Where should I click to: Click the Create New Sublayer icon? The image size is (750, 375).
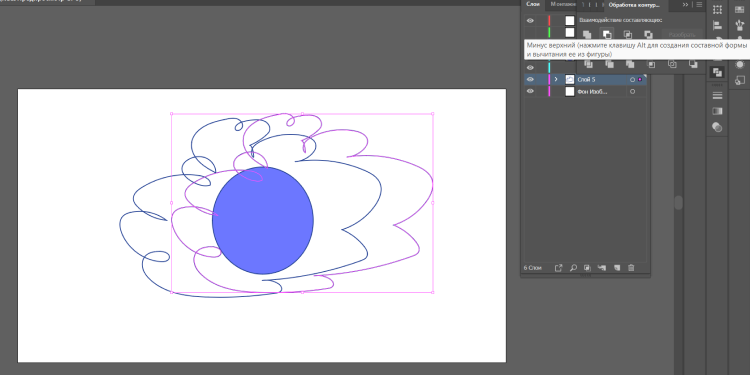tap(602, 268)
